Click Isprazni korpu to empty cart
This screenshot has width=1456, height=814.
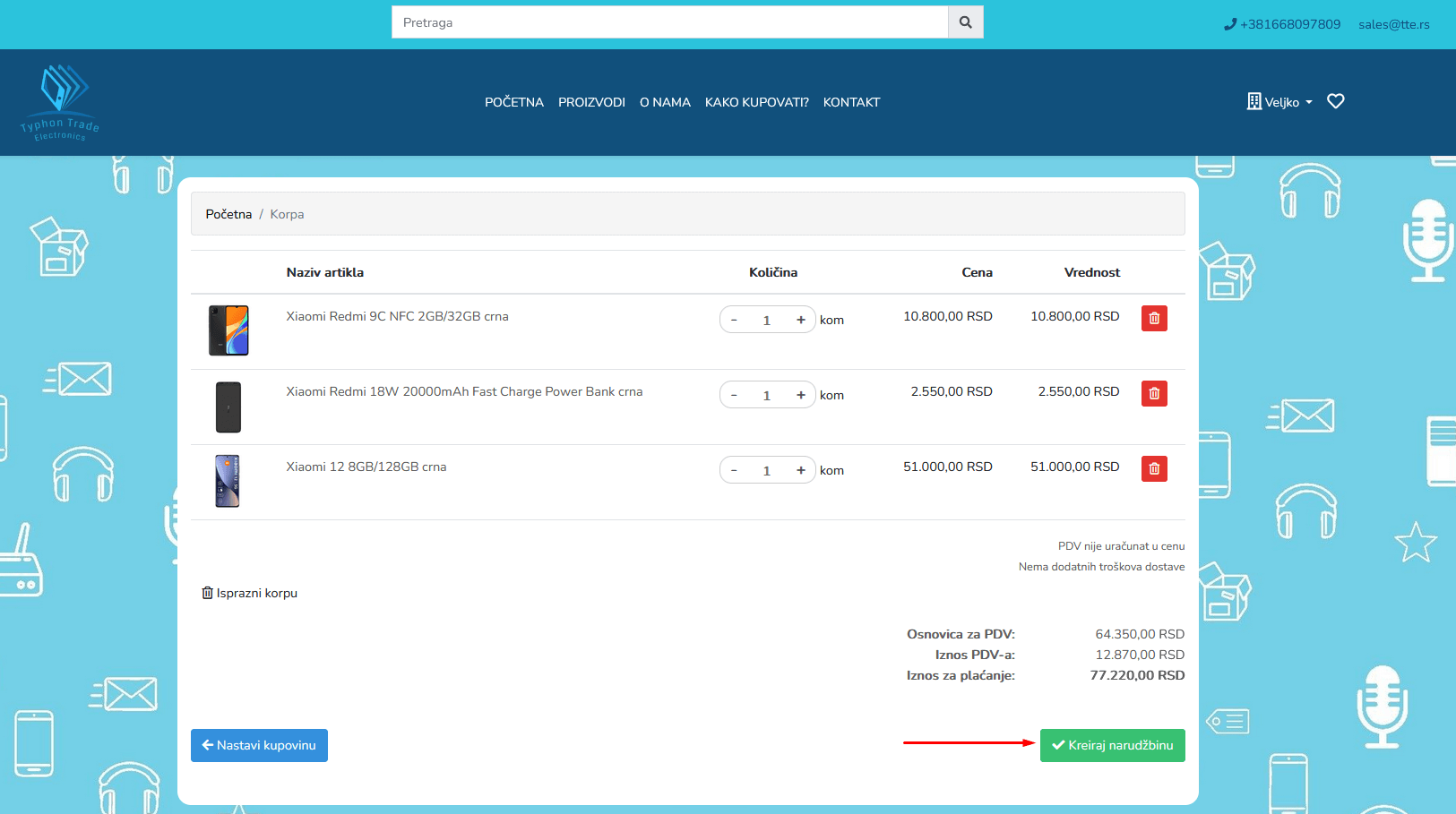(250, 593)
